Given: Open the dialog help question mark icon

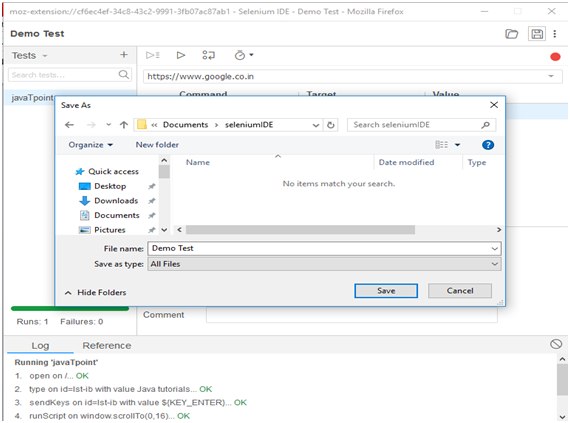Looking at the screenshot, I should point(488,145).
